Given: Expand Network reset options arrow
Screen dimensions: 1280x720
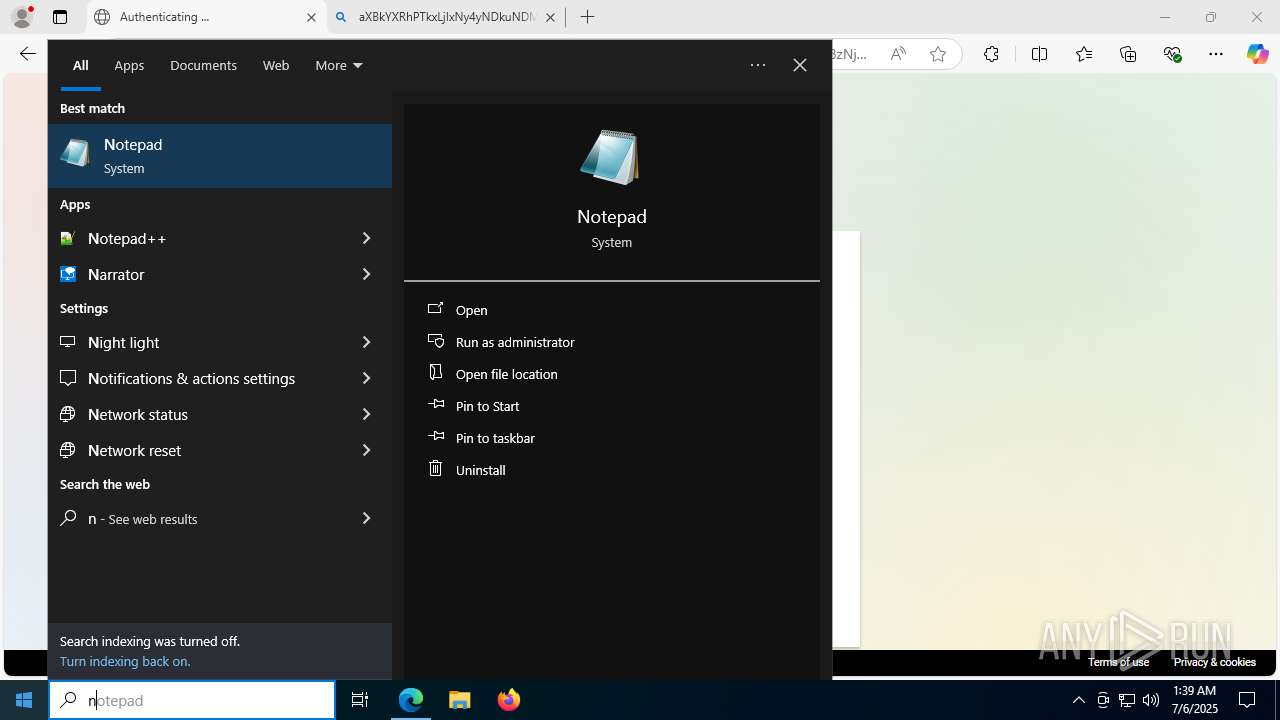Looking at the screenshot, I should pos(366,450).
